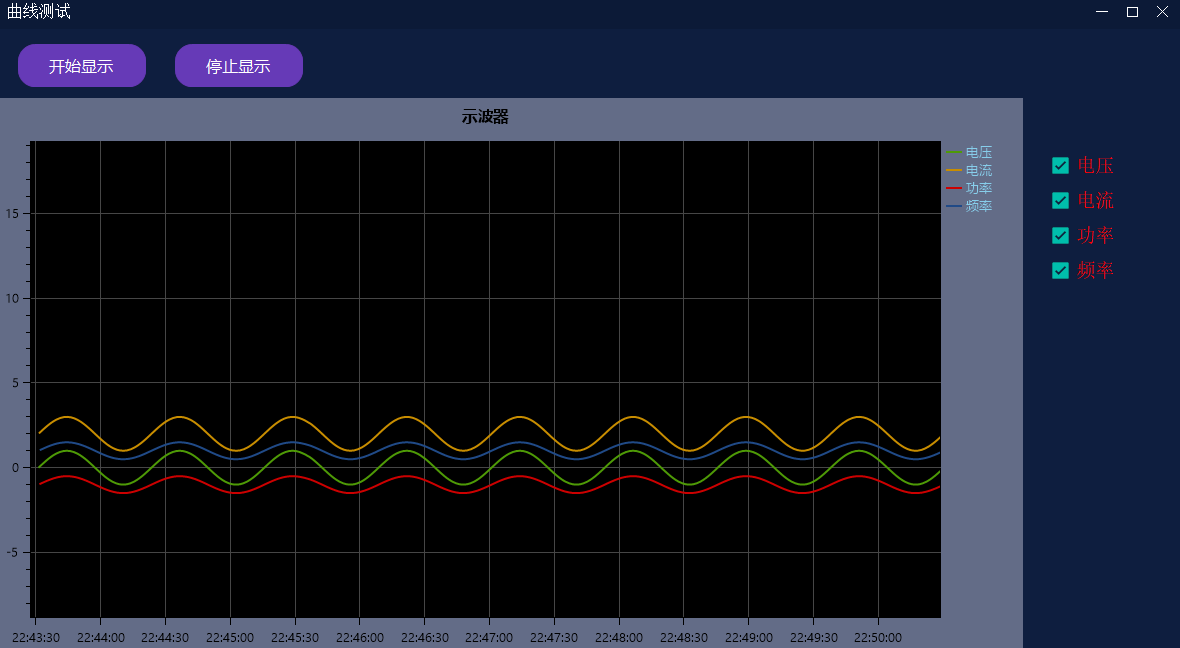This screenshot has width=1180, height=648.
Task: Select the 功率 legend entry in chart
Action: [969, 188]
